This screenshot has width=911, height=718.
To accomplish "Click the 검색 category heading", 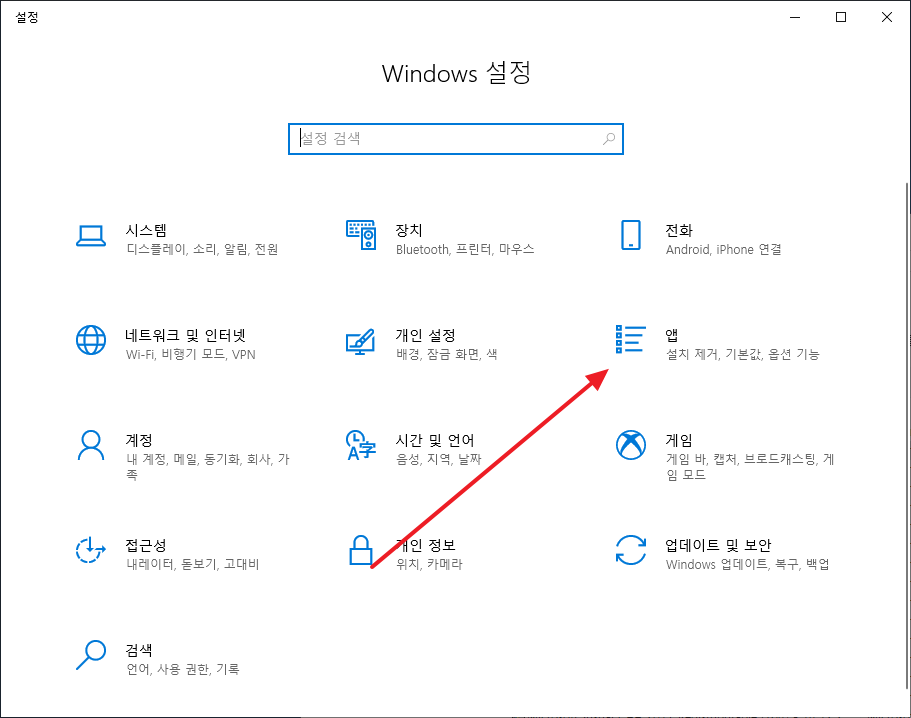I will coord(139,650).
